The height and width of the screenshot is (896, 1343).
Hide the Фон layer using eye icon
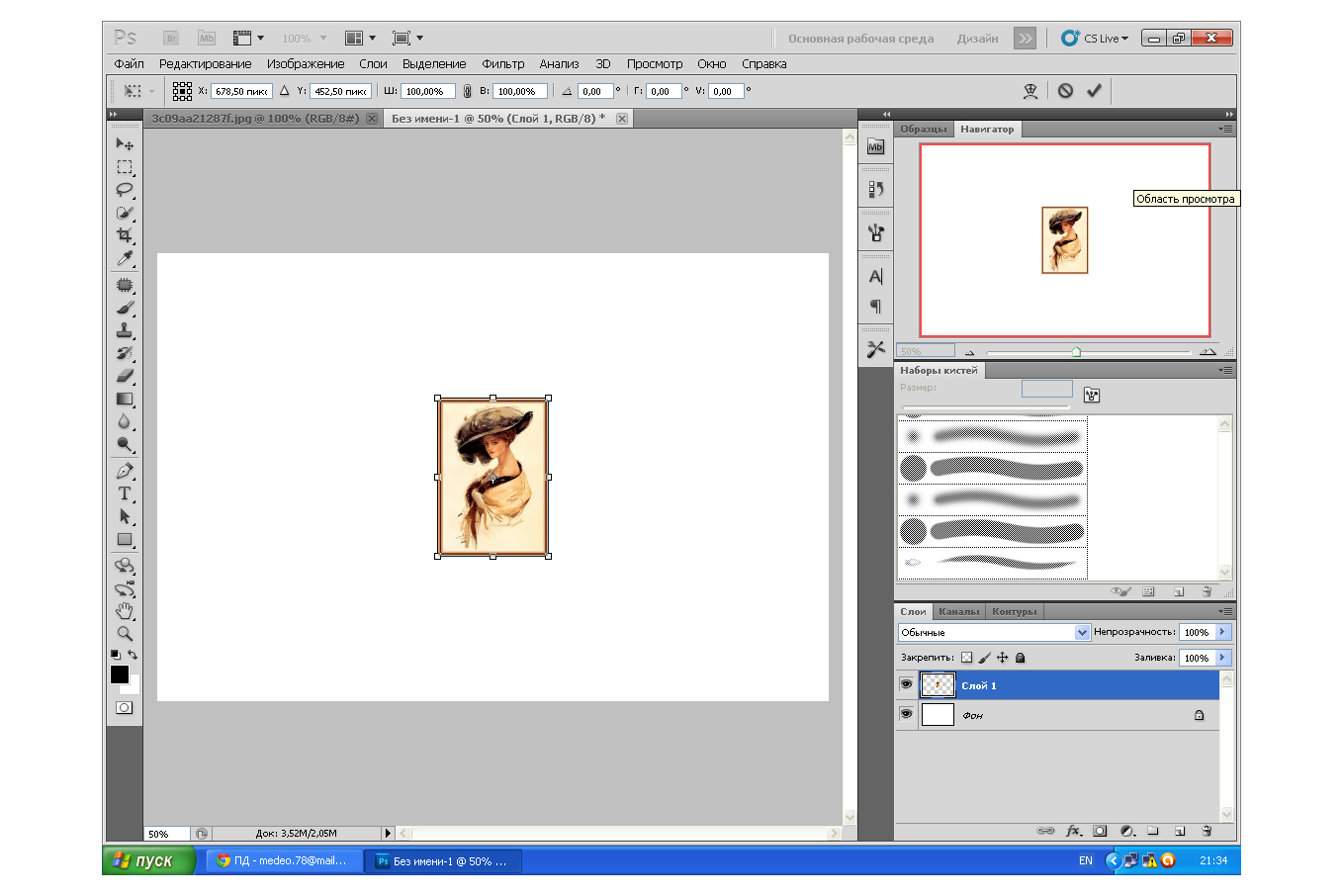[x=906, y=713]
